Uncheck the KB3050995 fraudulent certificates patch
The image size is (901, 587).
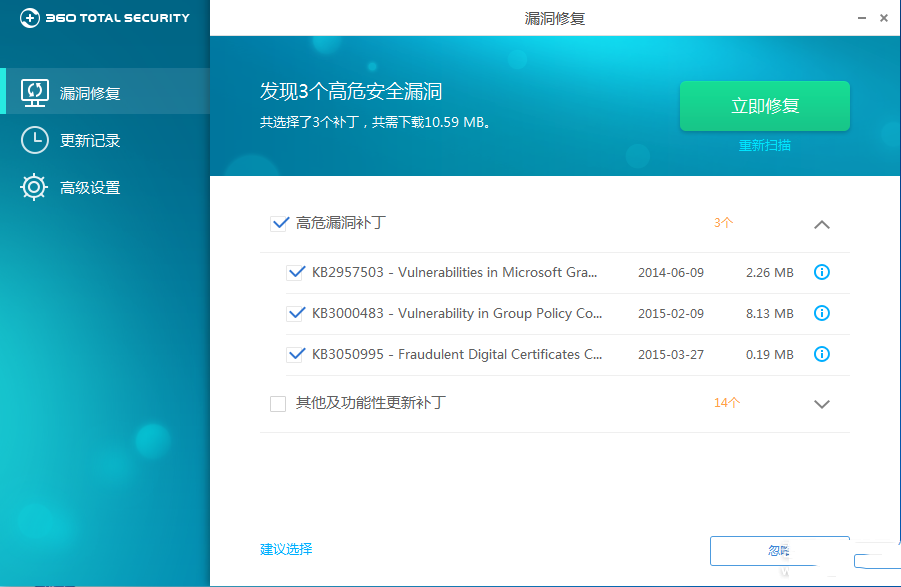pyautogui.click(x=296, y=353)
